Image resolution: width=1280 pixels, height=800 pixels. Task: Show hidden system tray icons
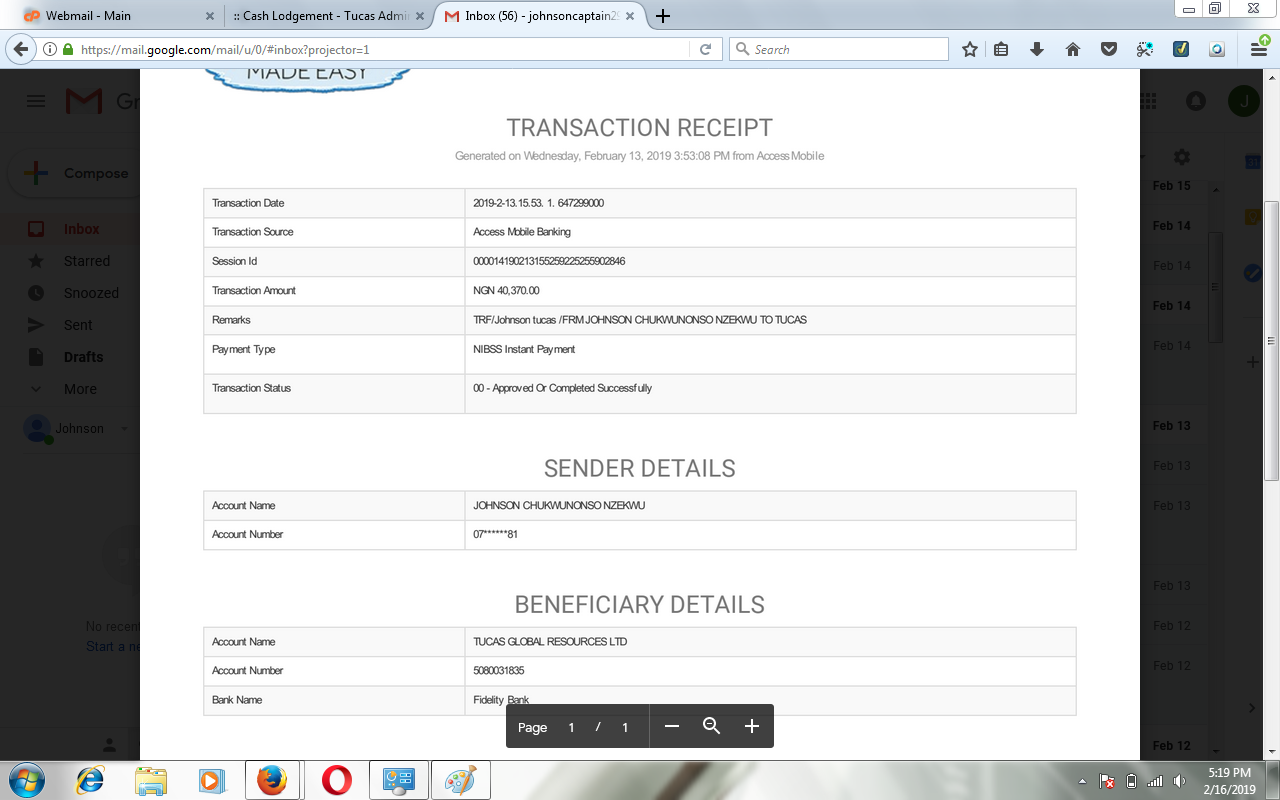point(1083,781)
